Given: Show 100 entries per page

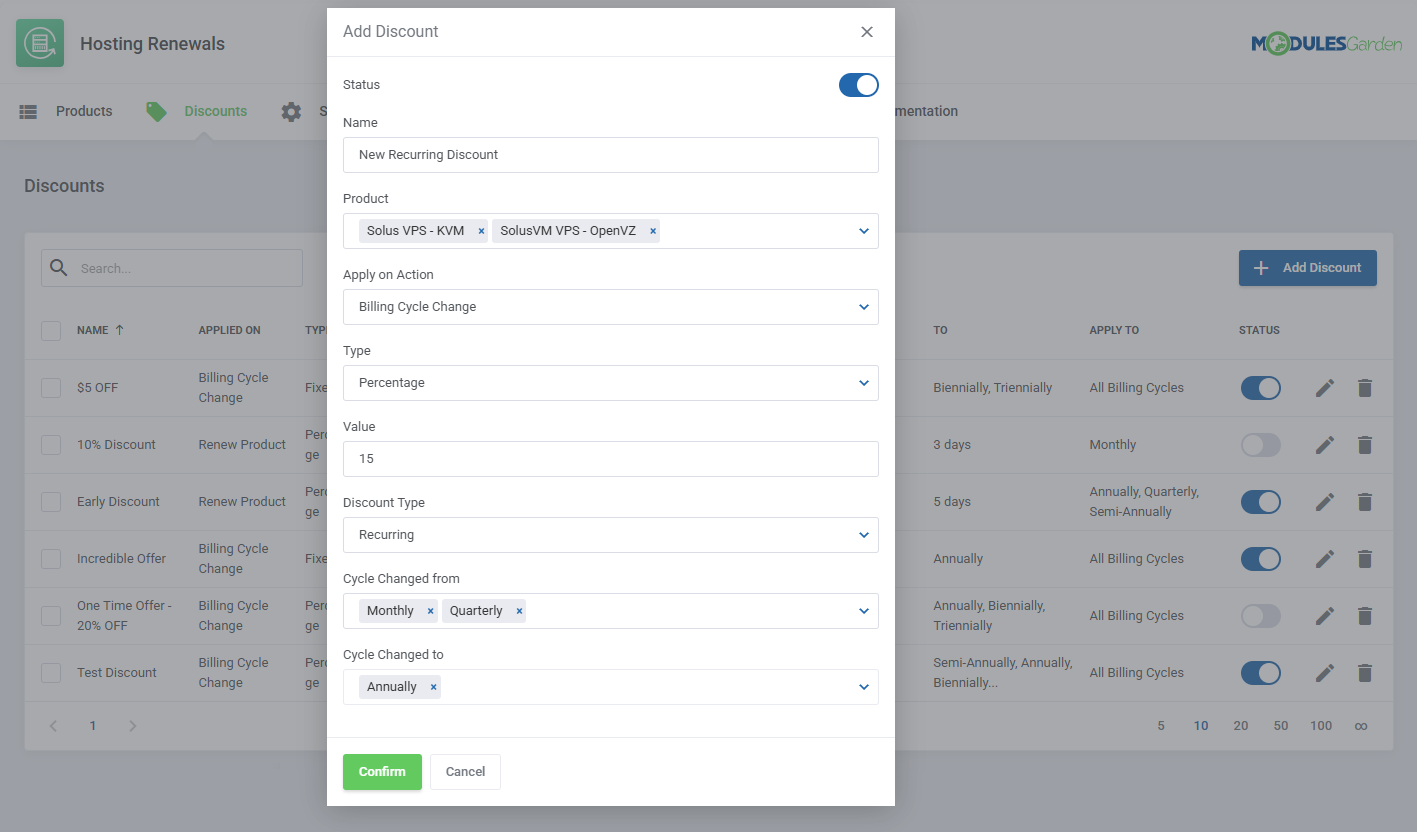Looking at the screenshot, I should (1321, 726).
